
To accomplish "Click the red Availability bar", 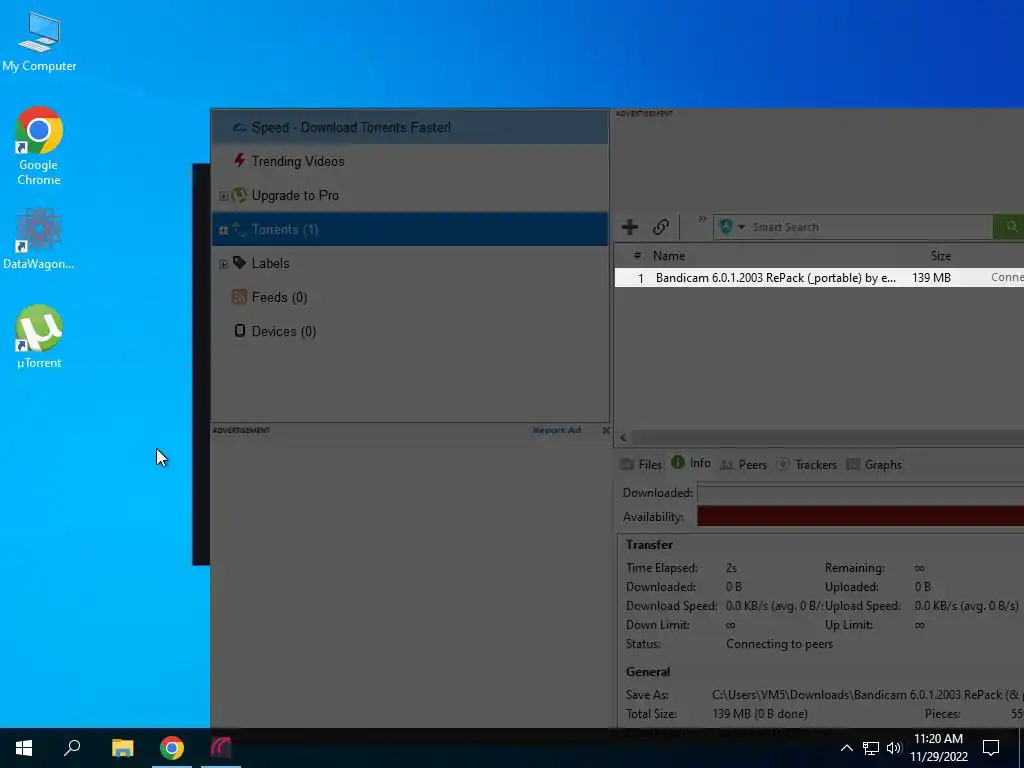I will [860, 516].
